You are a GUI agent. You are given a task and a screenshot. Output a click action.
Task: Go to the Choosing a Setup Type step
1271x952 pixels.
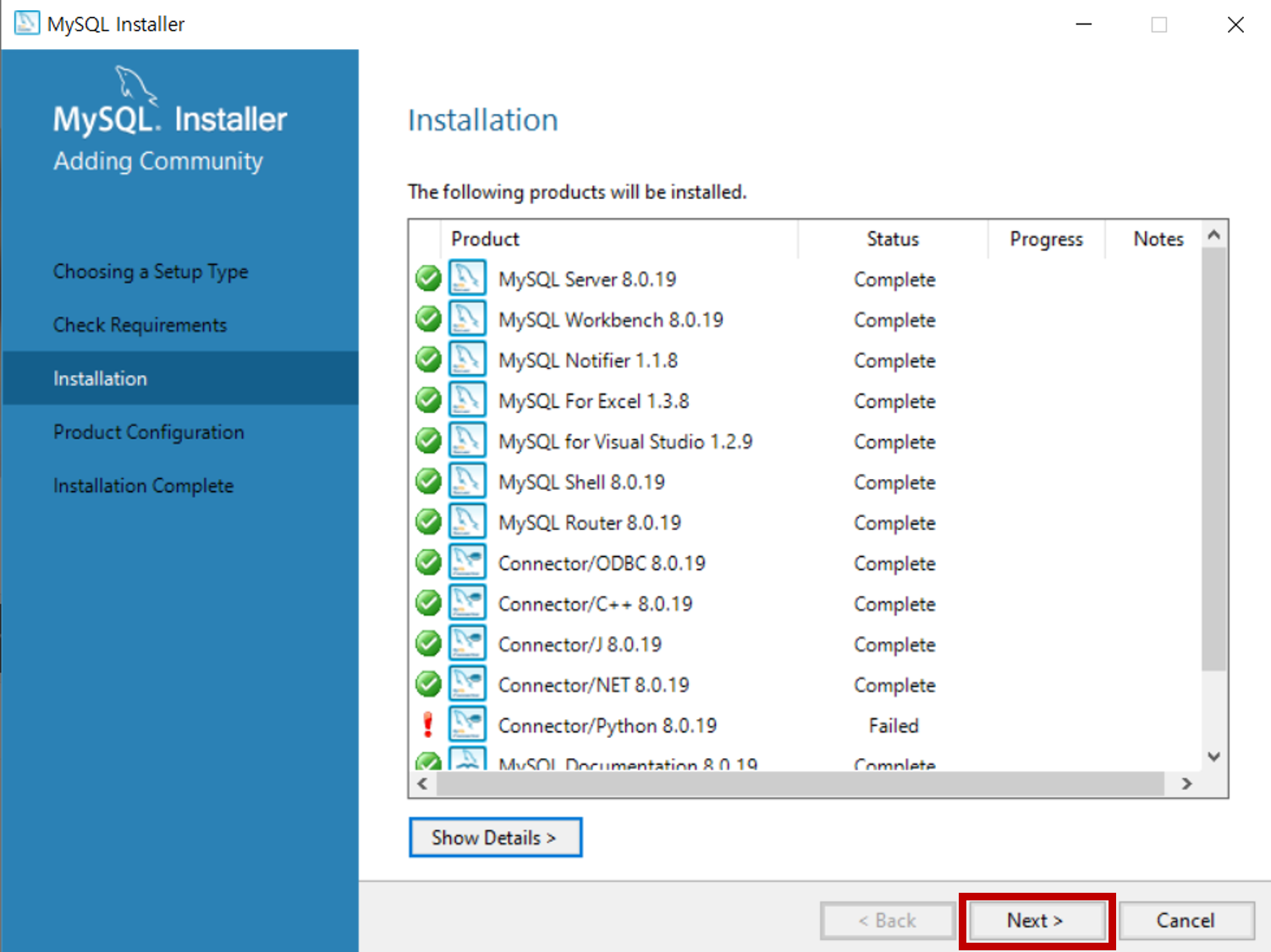pos(151,272)
